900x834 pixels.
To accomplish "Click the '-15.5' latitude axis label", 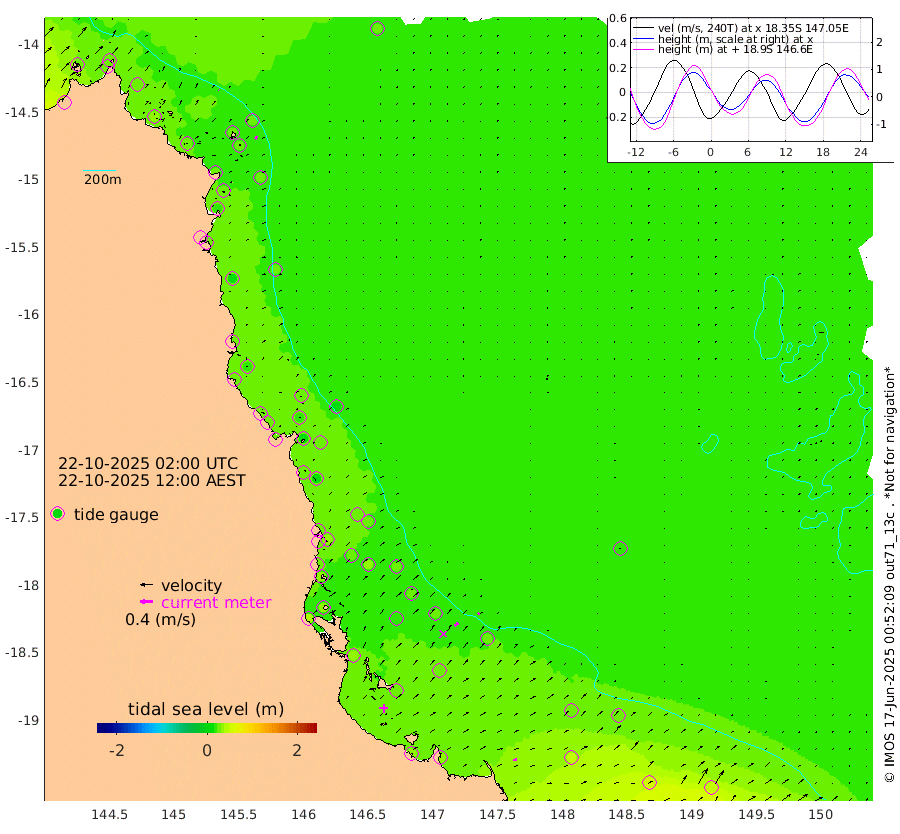I will click(x=22, y=247).
